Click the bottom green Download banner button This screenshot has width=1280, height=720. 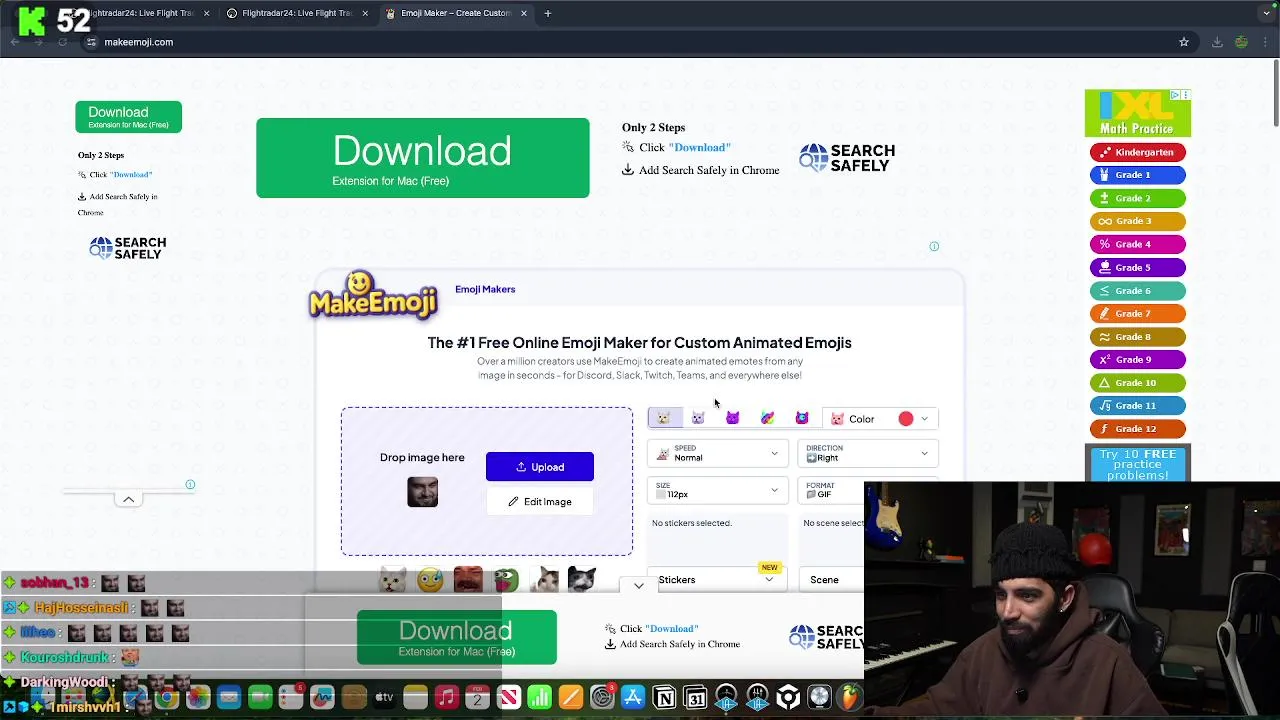point(456,638)
